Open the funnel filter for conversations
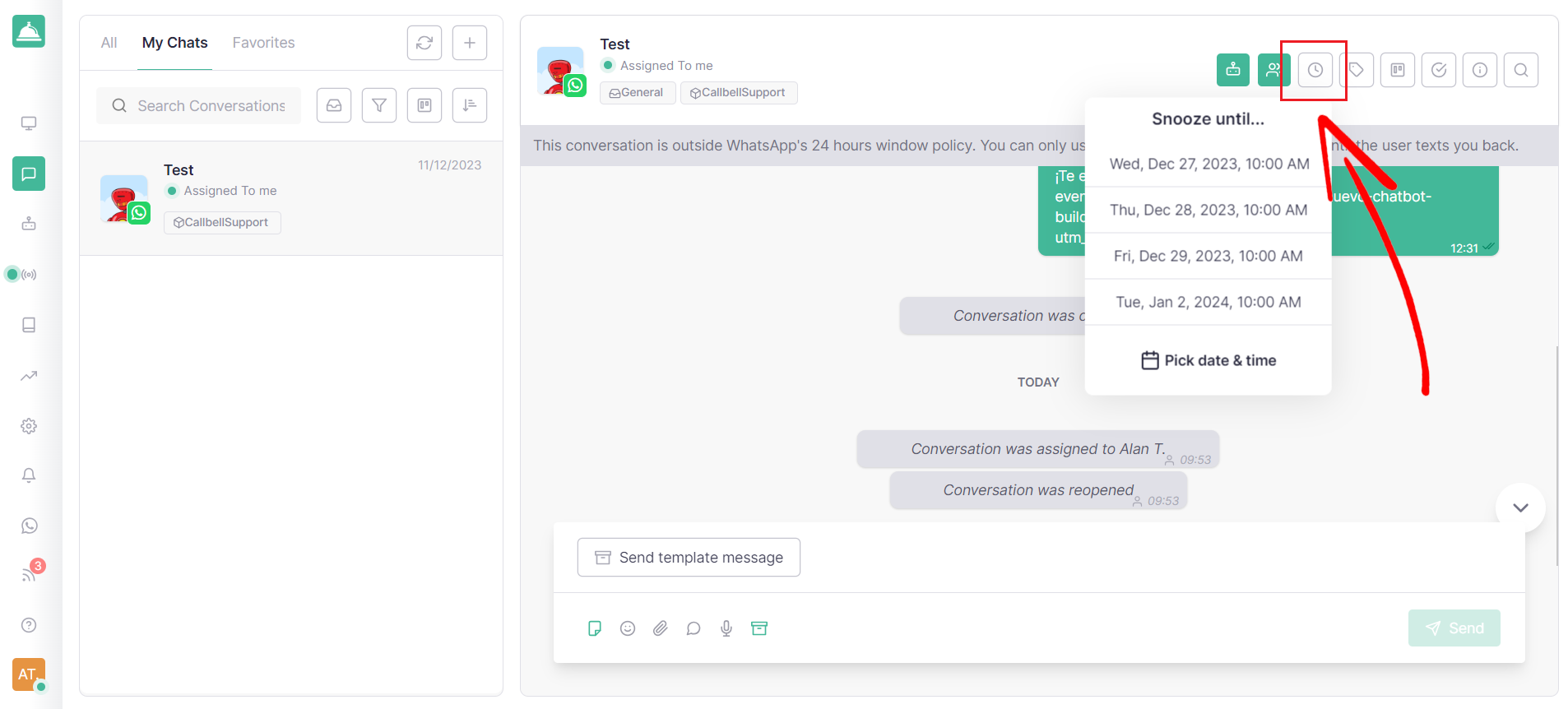 pos(379,105)
